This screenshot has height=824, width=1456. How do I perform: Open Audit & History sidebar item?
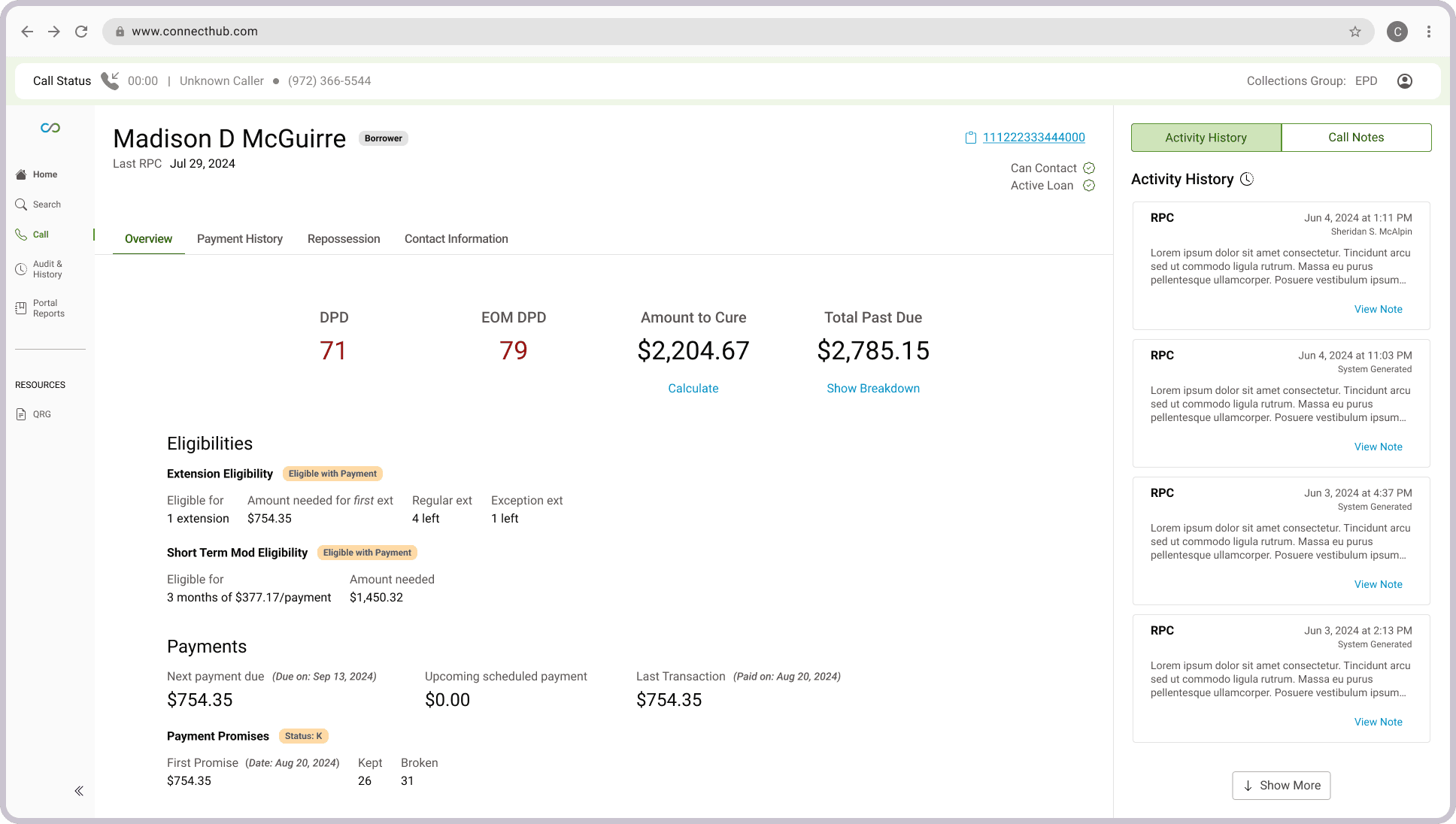point(47,269)
